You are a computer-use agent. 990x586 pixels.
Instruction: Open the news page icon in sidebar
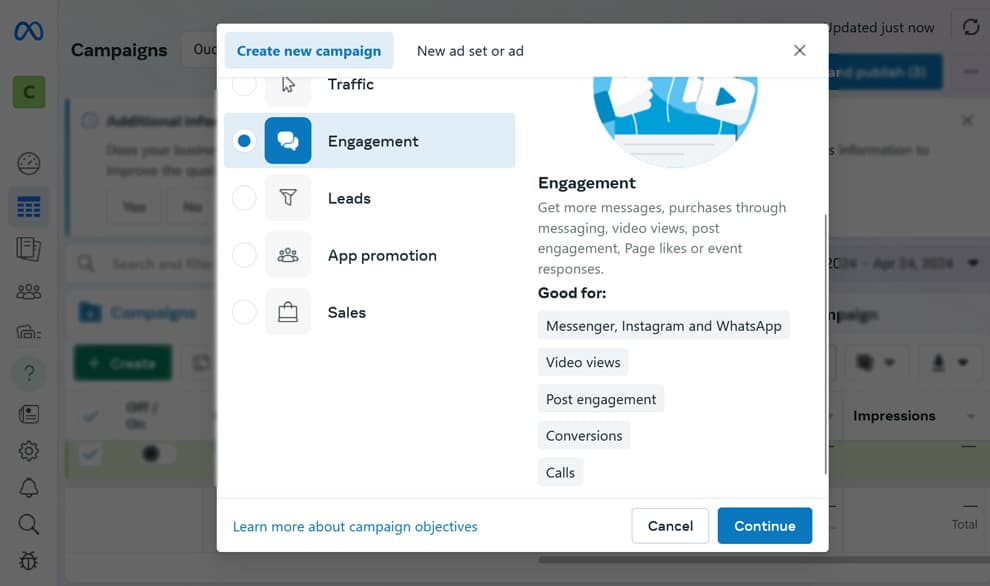28,414
